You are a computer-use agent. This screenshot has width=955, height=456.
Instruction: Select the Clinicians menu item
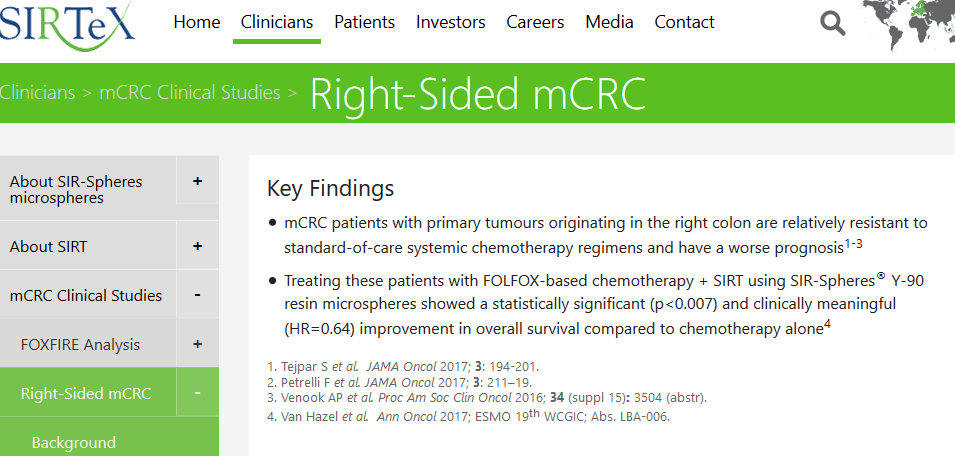click(277, 23)
